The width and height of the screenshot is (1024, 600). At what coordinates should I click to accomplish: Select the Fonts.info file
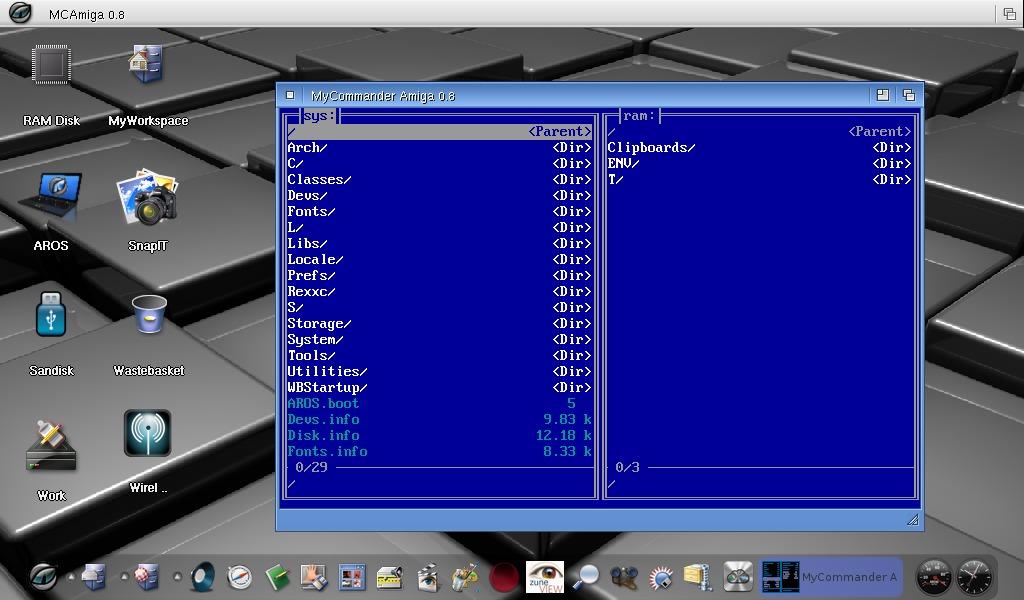pyautogui.click(x=440, y=451)
